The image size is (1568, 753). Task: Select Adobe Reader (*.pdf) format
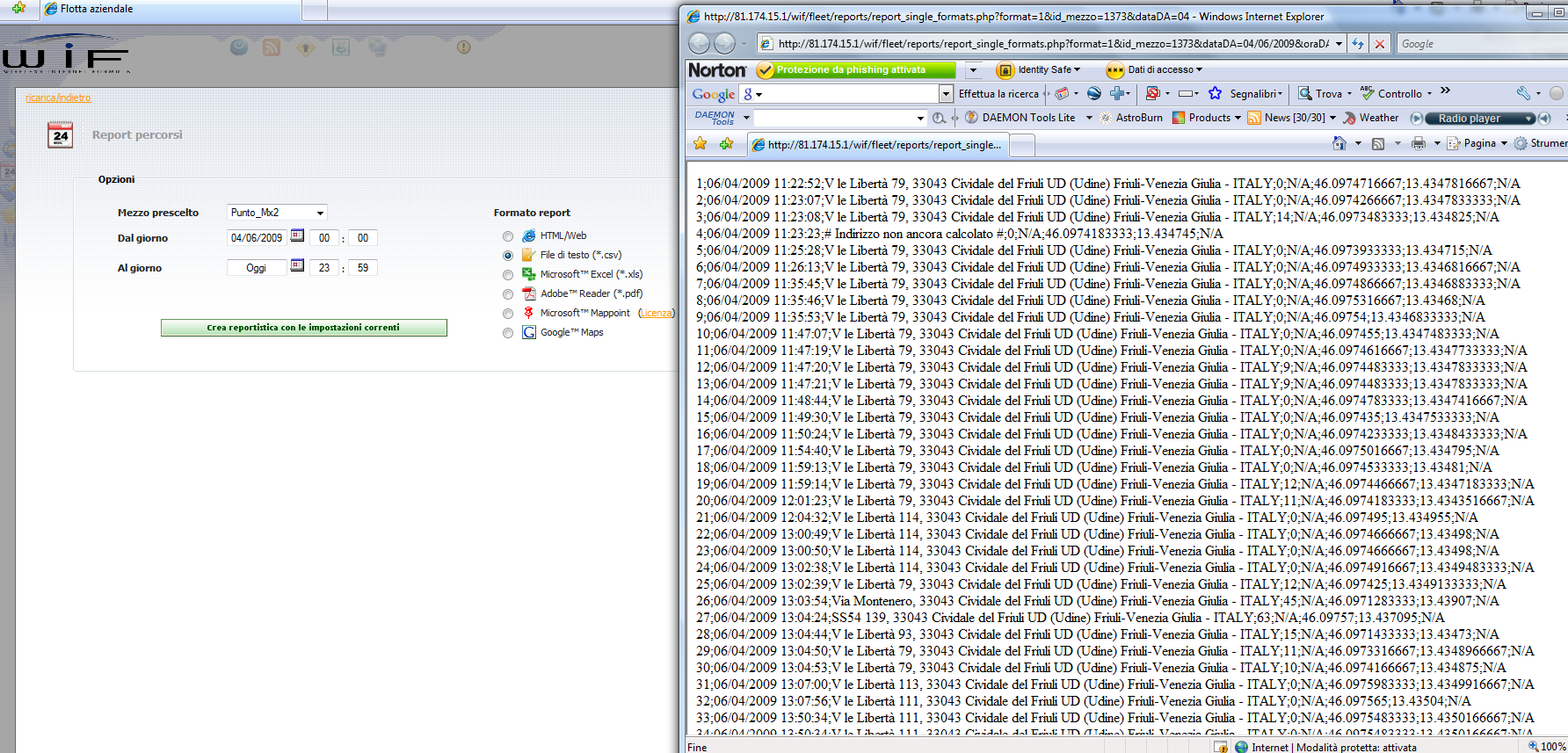[508, 294]
